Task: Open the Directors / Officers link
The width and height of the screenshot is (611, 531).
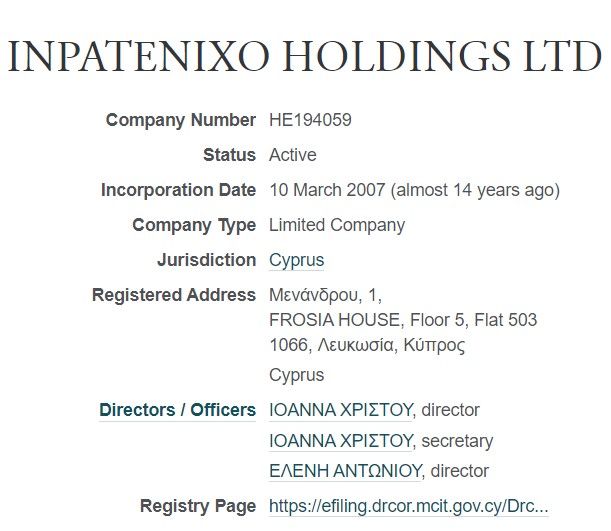Action: [178, 410]
